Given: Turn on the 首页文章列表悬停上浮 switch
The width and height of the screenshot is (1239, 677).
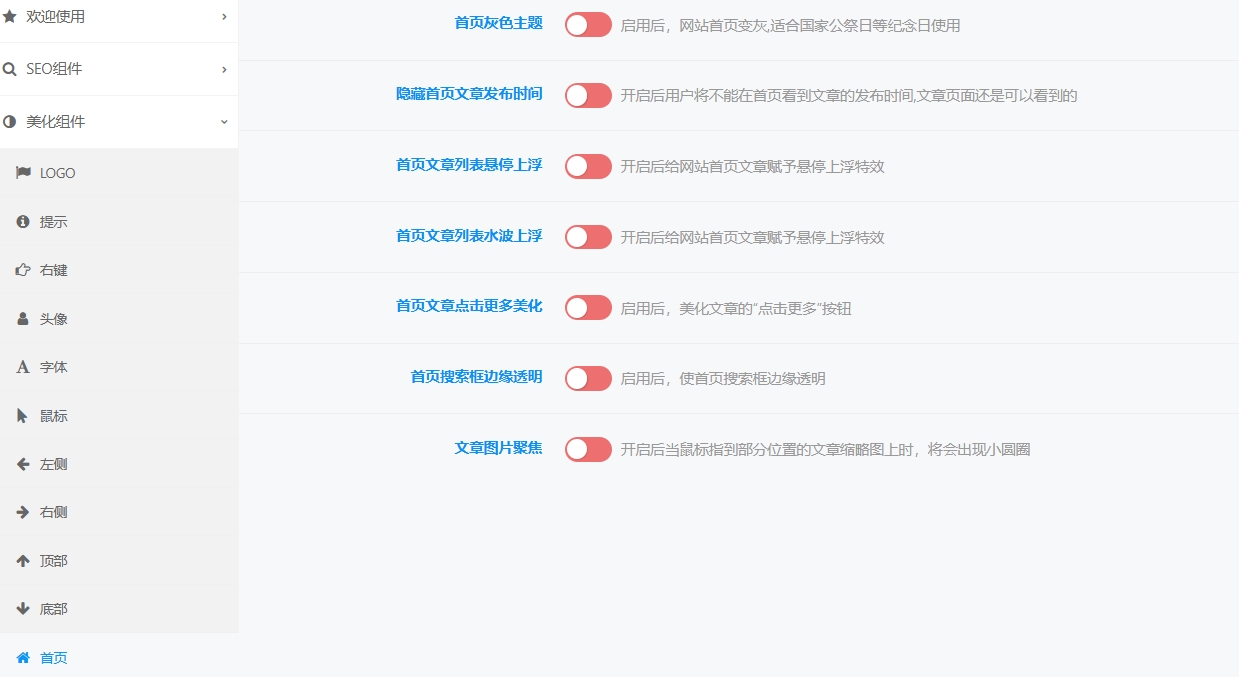Looking at the screenshot, I should (x=588, y=166).
